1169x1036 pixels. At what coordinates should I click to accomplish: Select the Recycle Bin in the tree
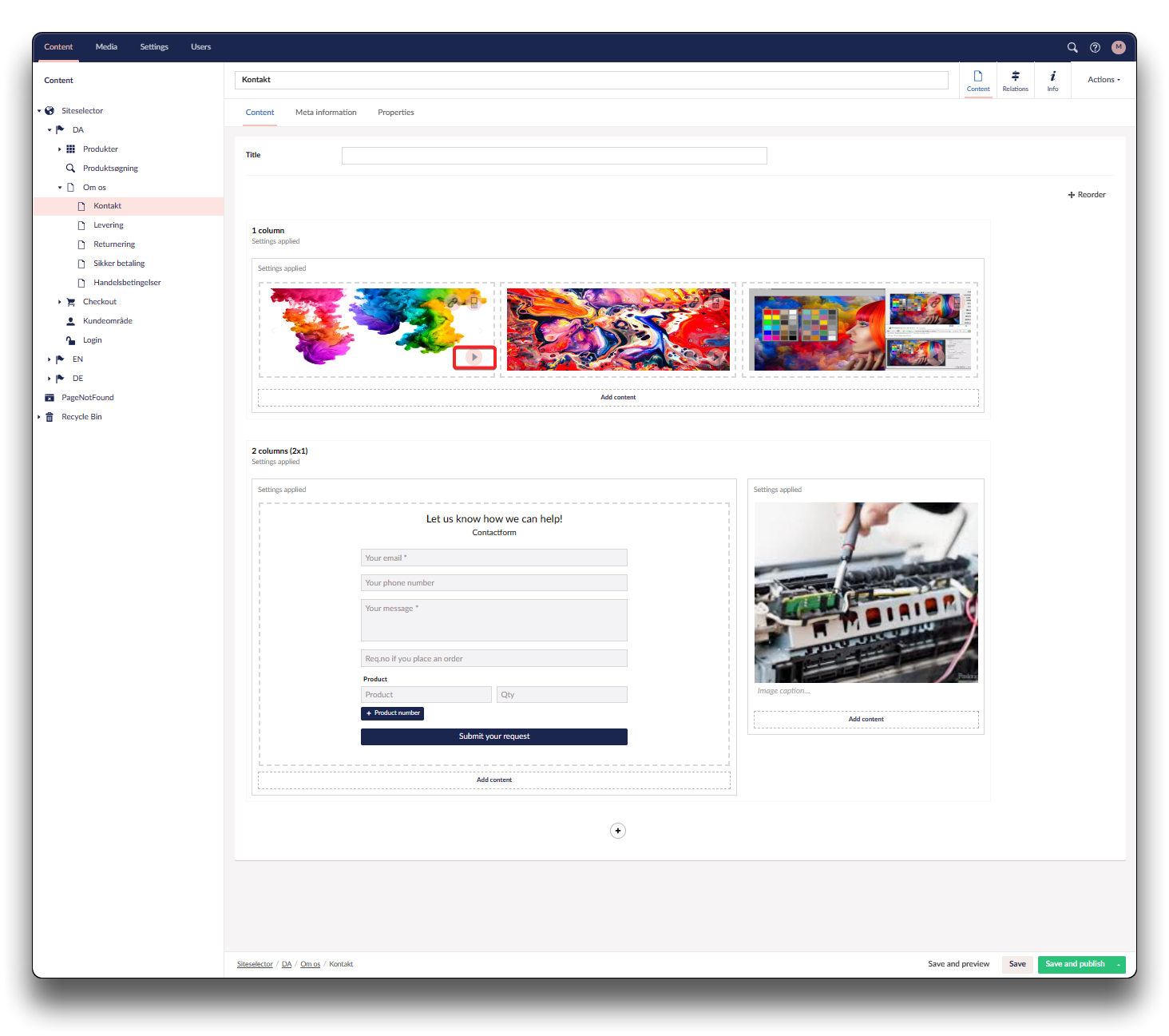pyautogui.click(x=81, y=417)
